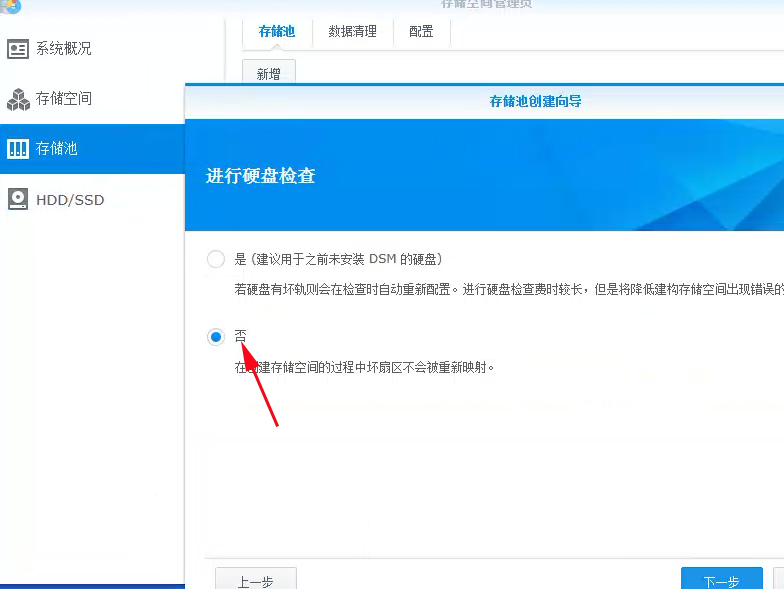
Task: Switch to the 存储池 tab
Action: click(277, 32)
